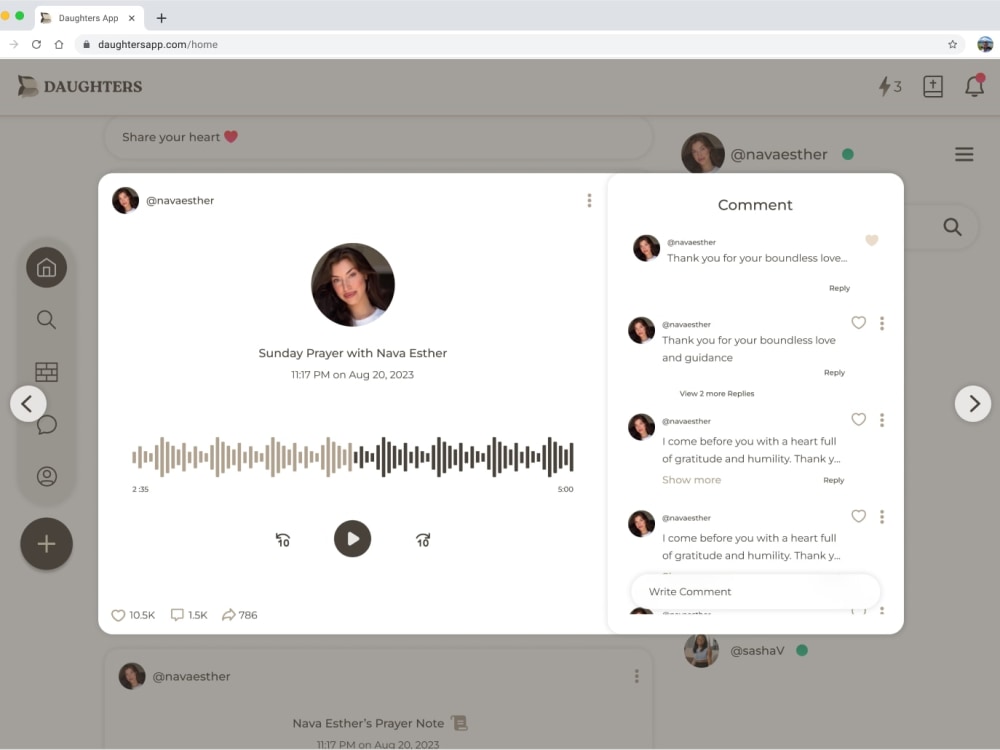Click the address bar URL
1000x750 pixels.
coord(158,44)
